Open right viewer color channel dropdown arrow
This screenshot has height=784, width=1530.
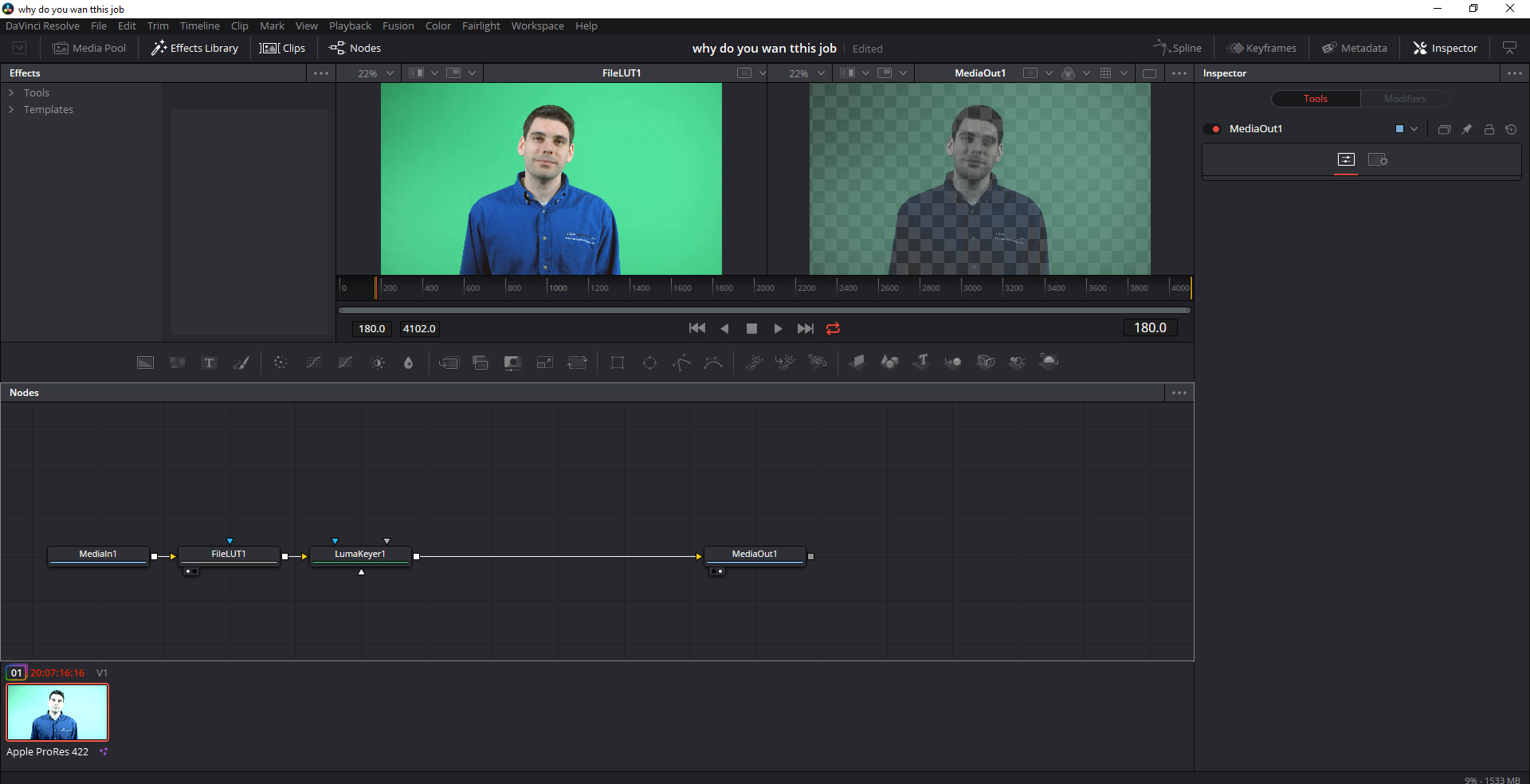pos(1086,73)
